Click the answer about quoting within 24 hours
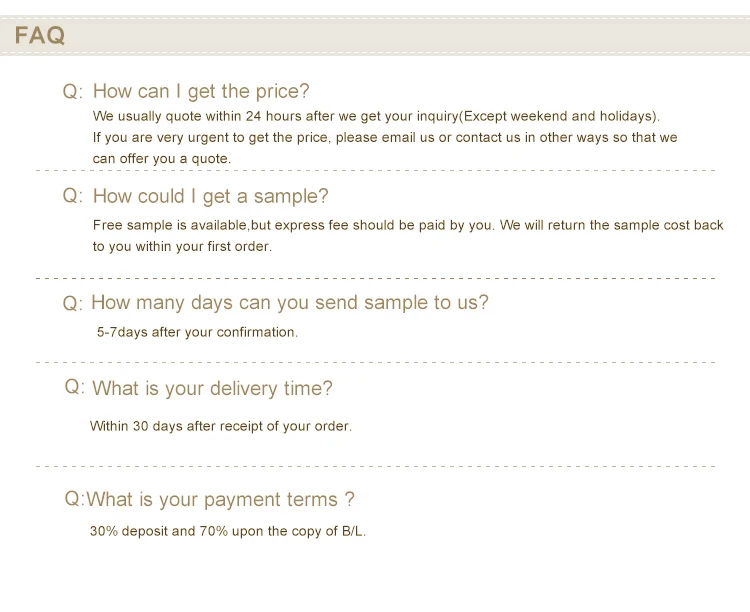 click(376, 116)
